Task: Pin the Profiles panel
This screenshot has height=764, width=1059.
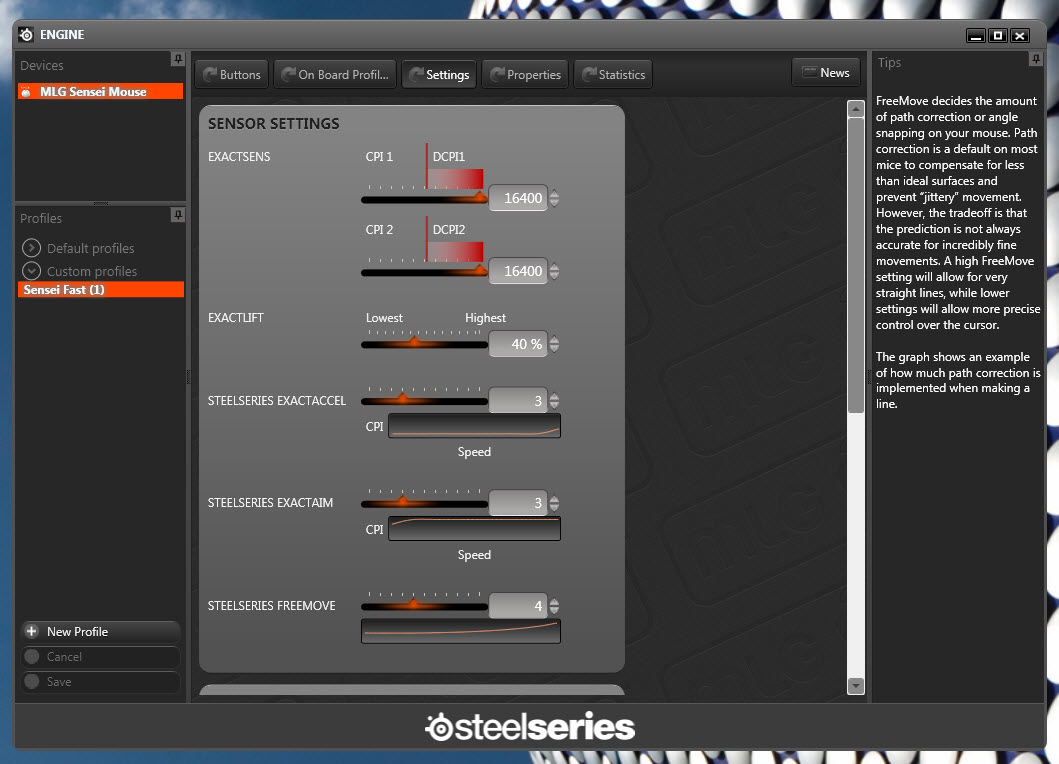Action: click(x=178, y=215)
